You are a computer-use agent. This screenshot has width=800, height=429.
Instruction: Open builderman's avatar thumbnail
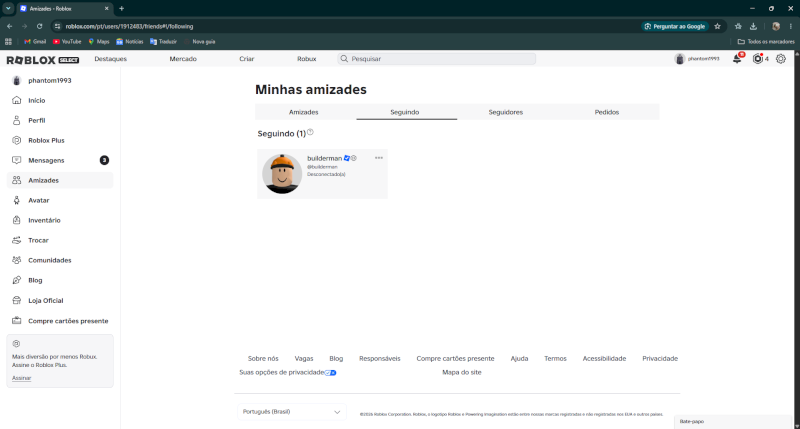click(x=282, y=174)
